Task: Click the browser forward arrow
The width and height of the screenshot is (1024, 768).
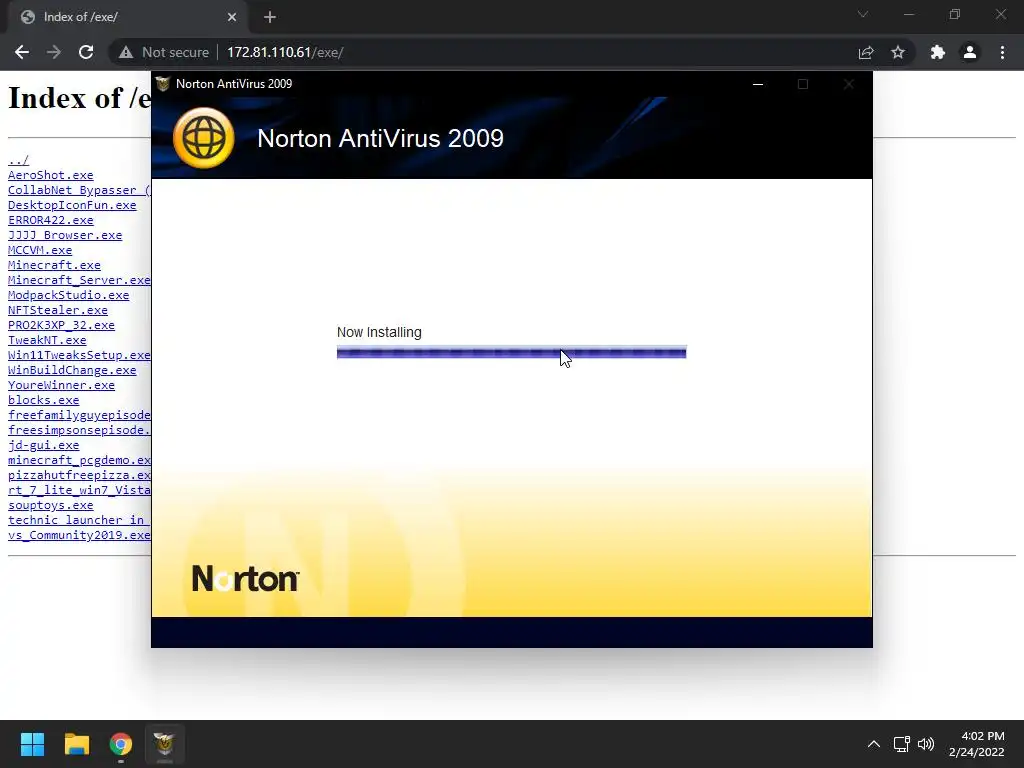Action: (54, 52)
